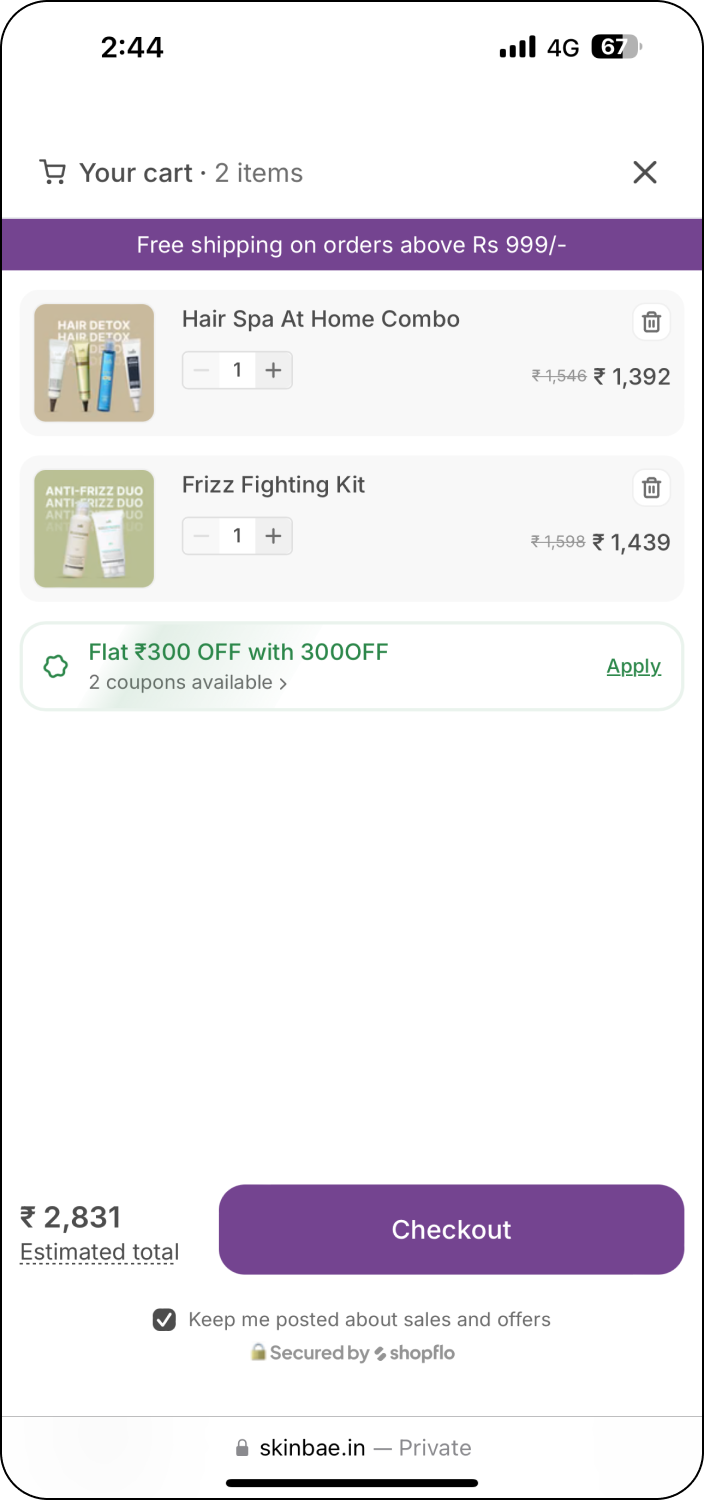Decrease Frizz Fighting Kit quantity
The width and height of the screenshot is (704, 1500).
[201, 536]
